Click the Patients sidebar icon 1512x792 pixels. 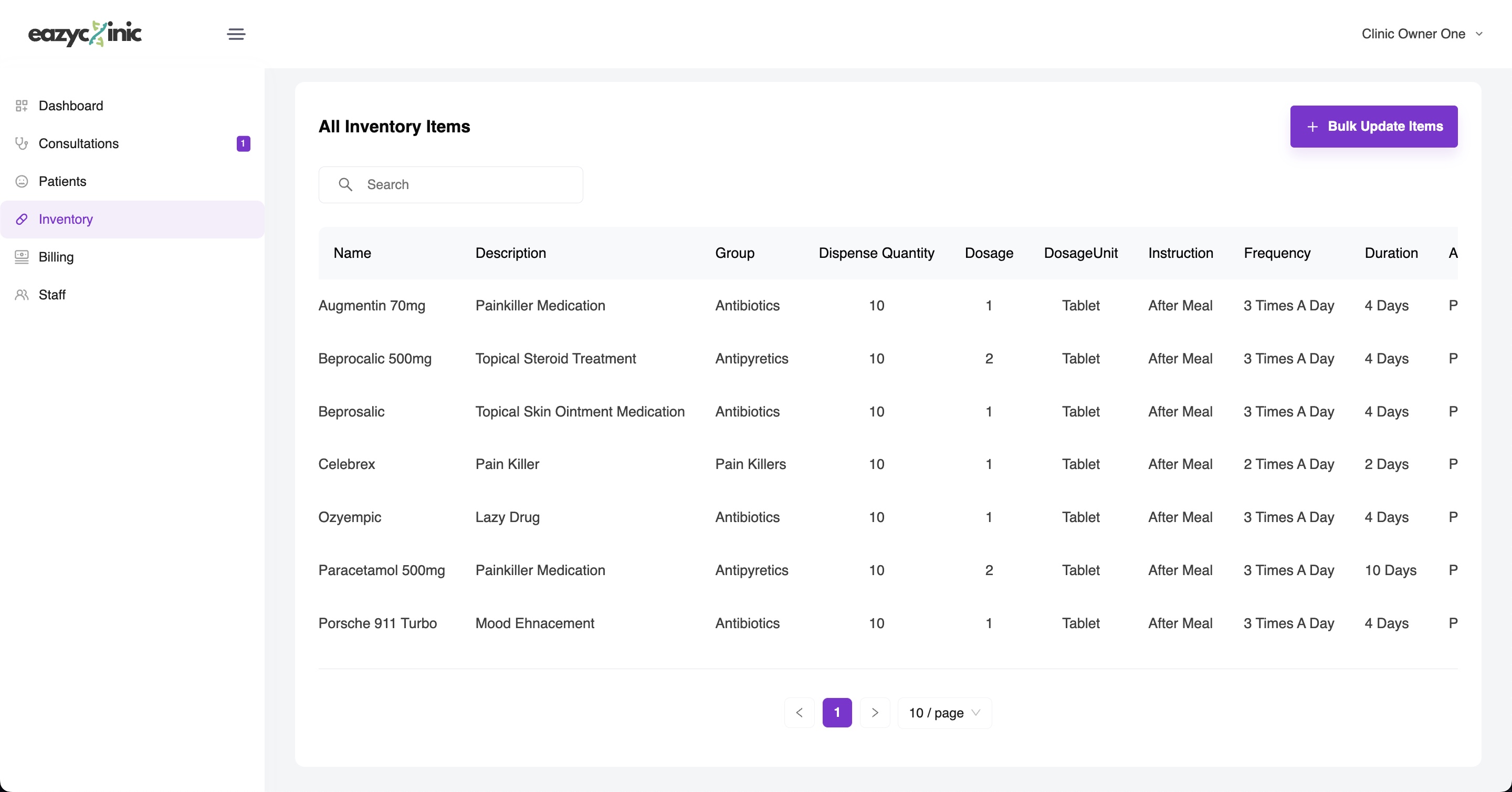(22, 181)
